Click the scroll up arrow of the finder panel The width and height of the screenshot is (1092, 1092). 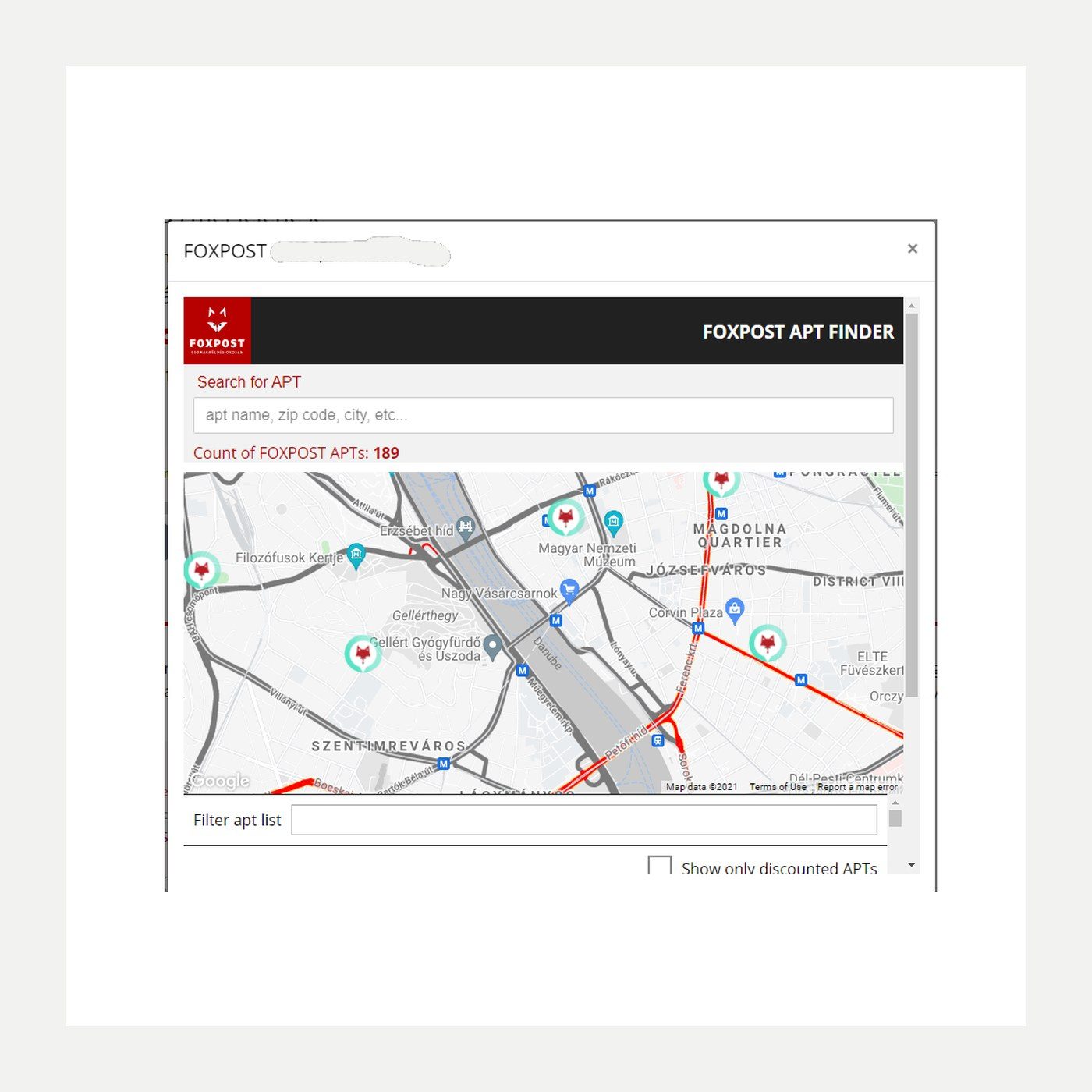point(912,306)
